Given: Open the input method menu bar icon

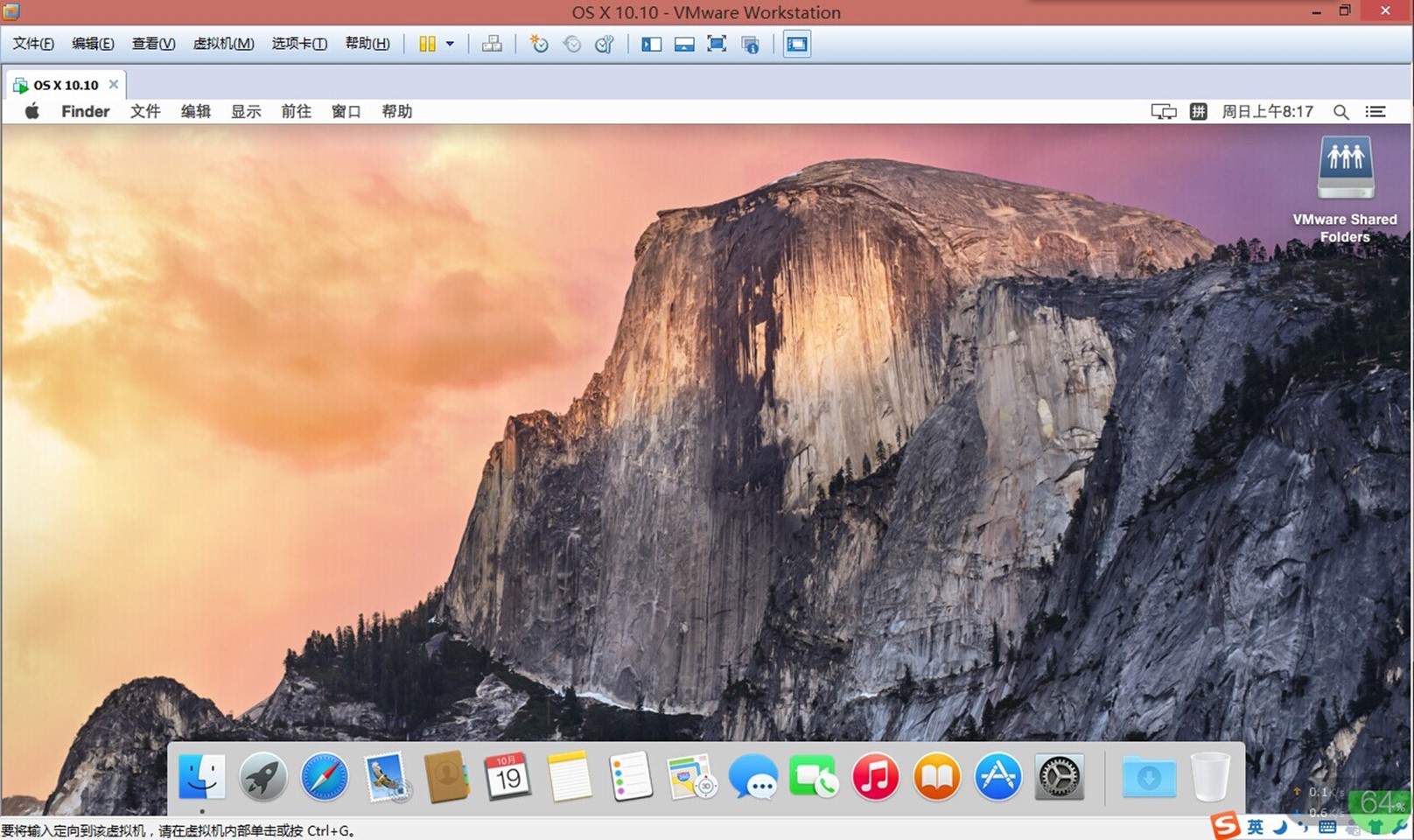Looking at the screenshot, I should 1199,111.
